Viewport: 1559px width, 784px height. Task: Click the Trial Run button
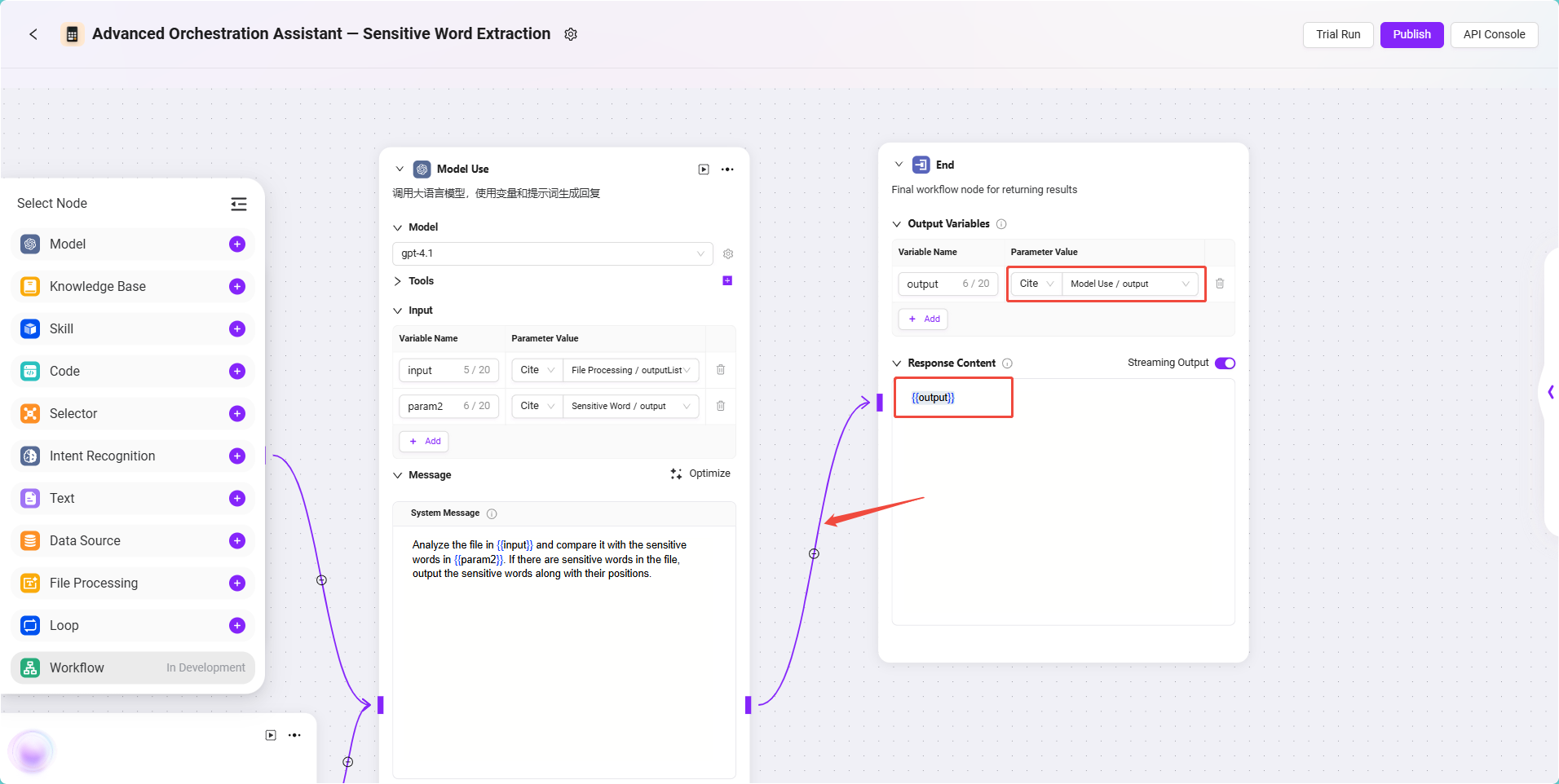[x=1338, y=34]
